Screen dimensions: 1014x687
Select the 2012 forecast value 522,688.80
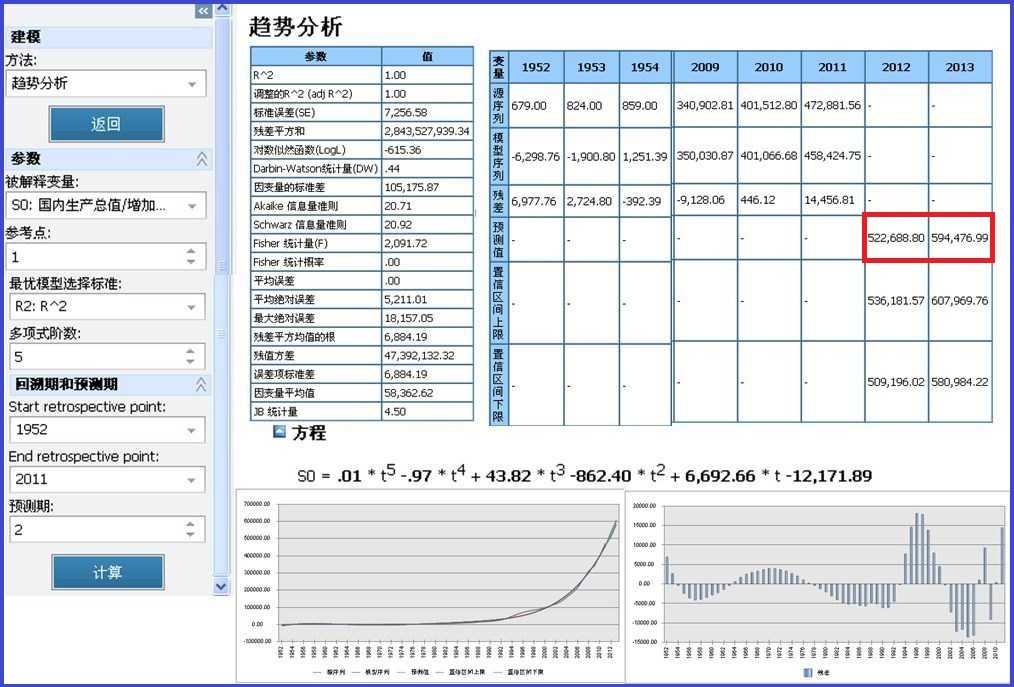point(896,238)
